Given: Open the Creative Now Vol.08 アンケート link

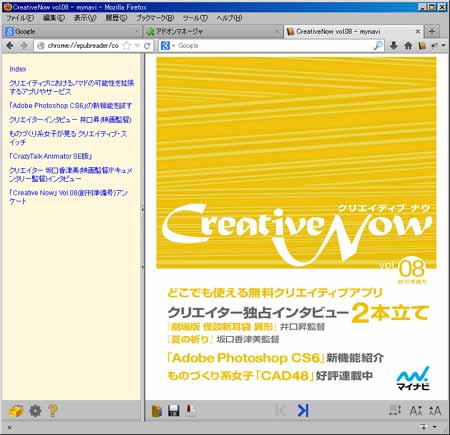Looking at the screenshot, I should pyautogui.click(x=68, y=197).
